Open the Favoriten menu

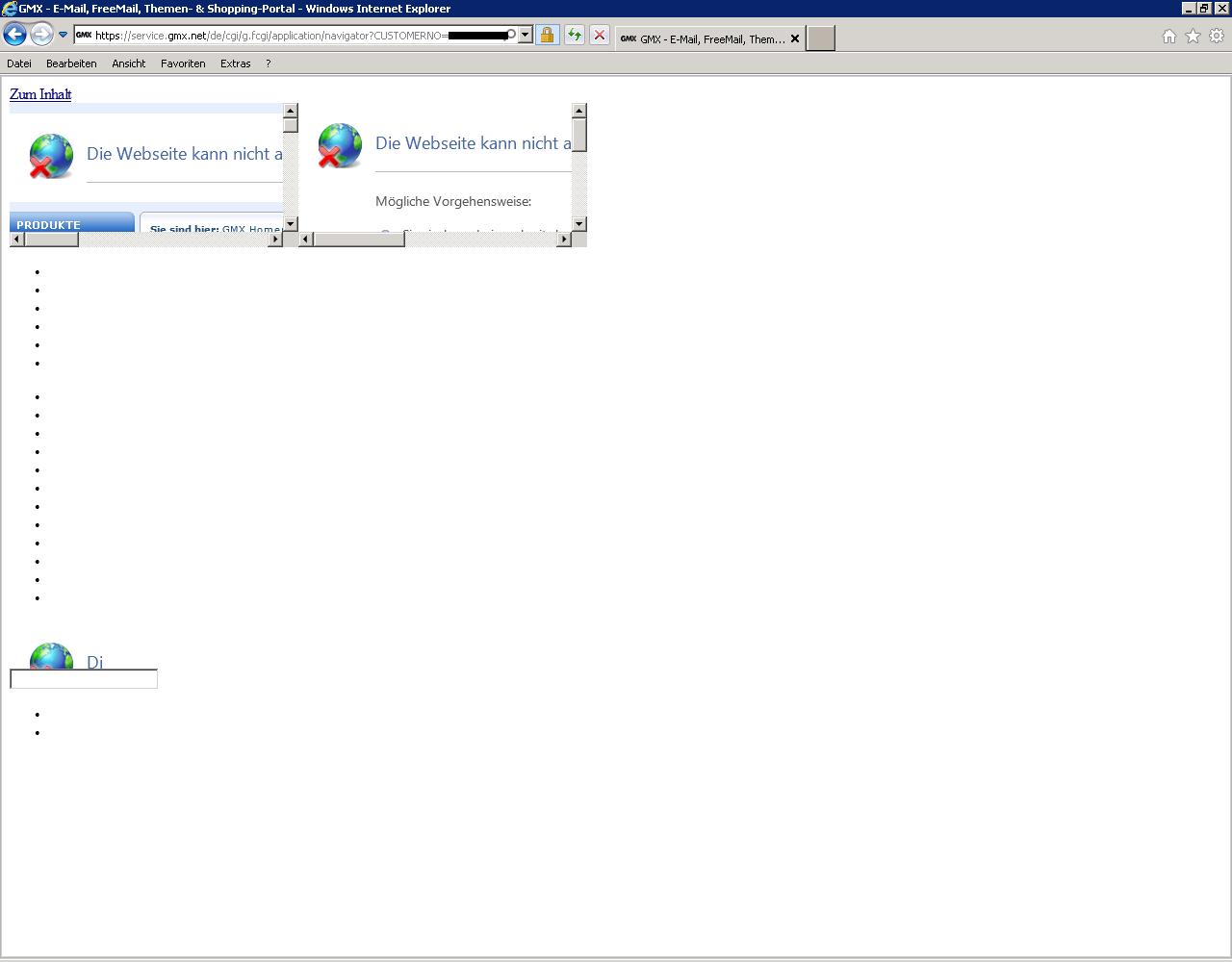point(183,63)
